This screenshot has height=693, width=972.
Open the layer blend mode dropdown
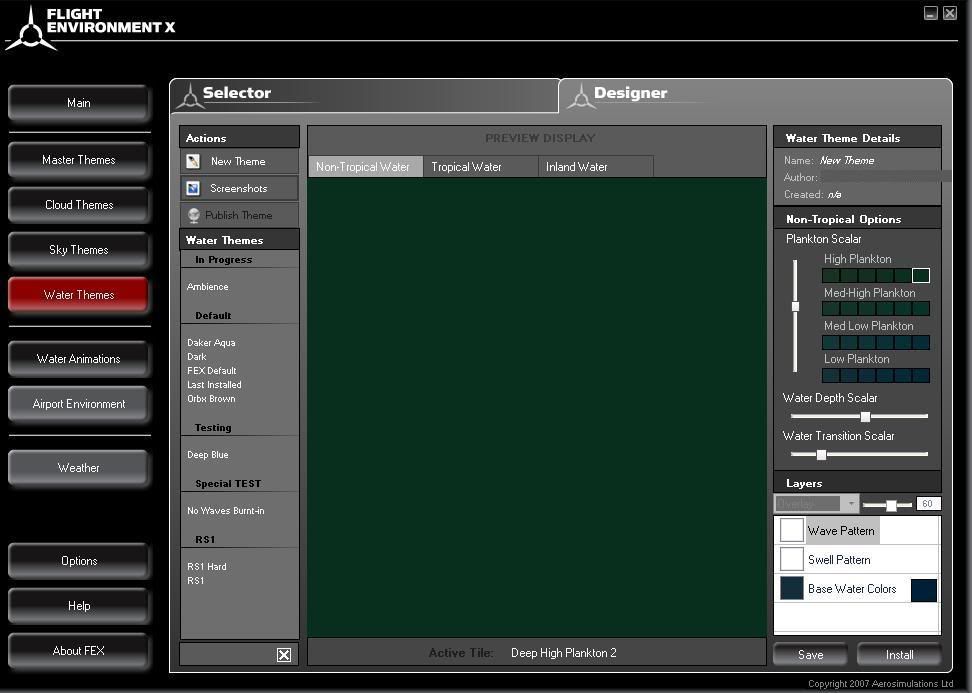(851, 504)
